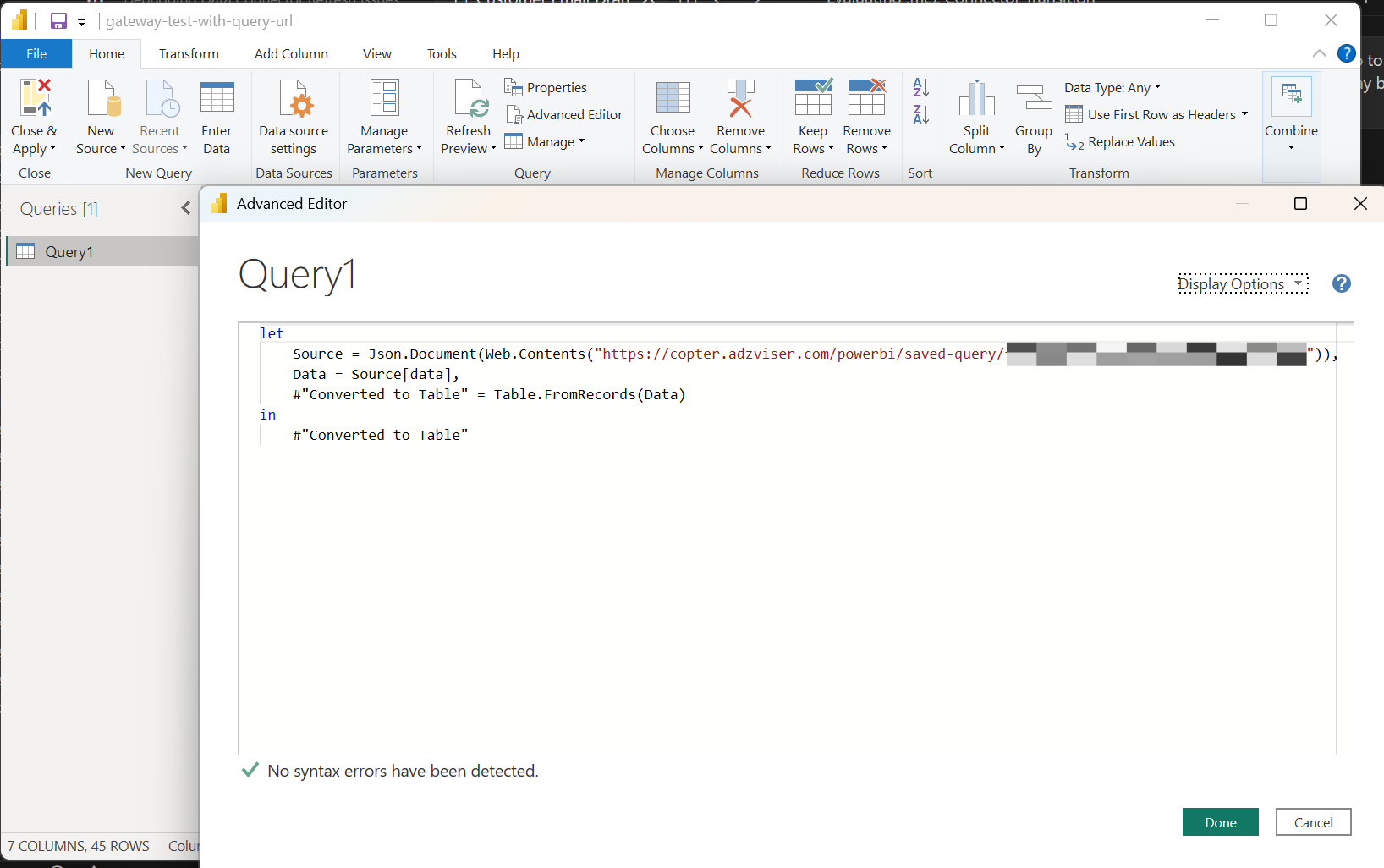
Task: Sort descending Z to A
Action: click(x=921, y=114)
